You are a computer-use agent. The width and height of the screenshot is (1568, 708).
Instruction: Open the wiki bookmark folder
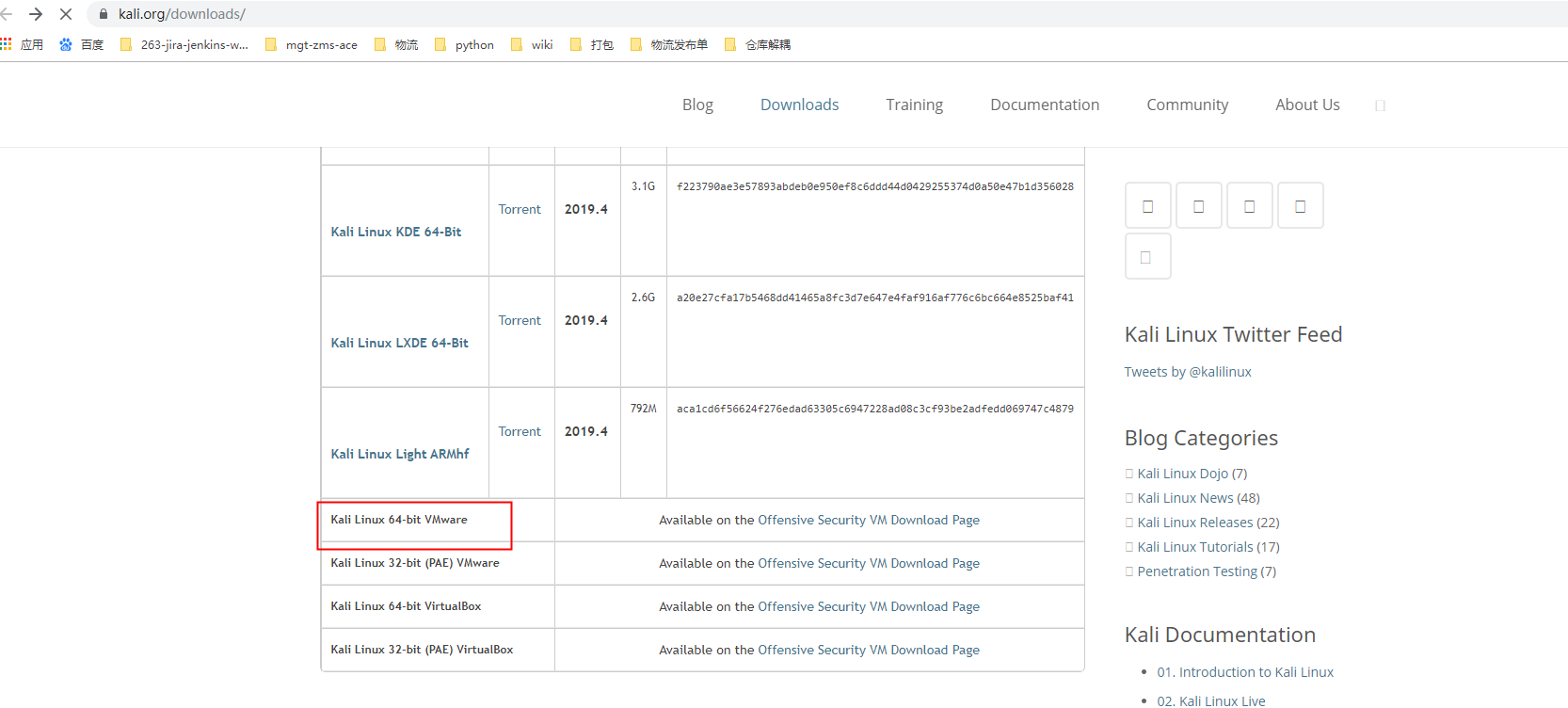pyautogui.click(x=532, y=44)
